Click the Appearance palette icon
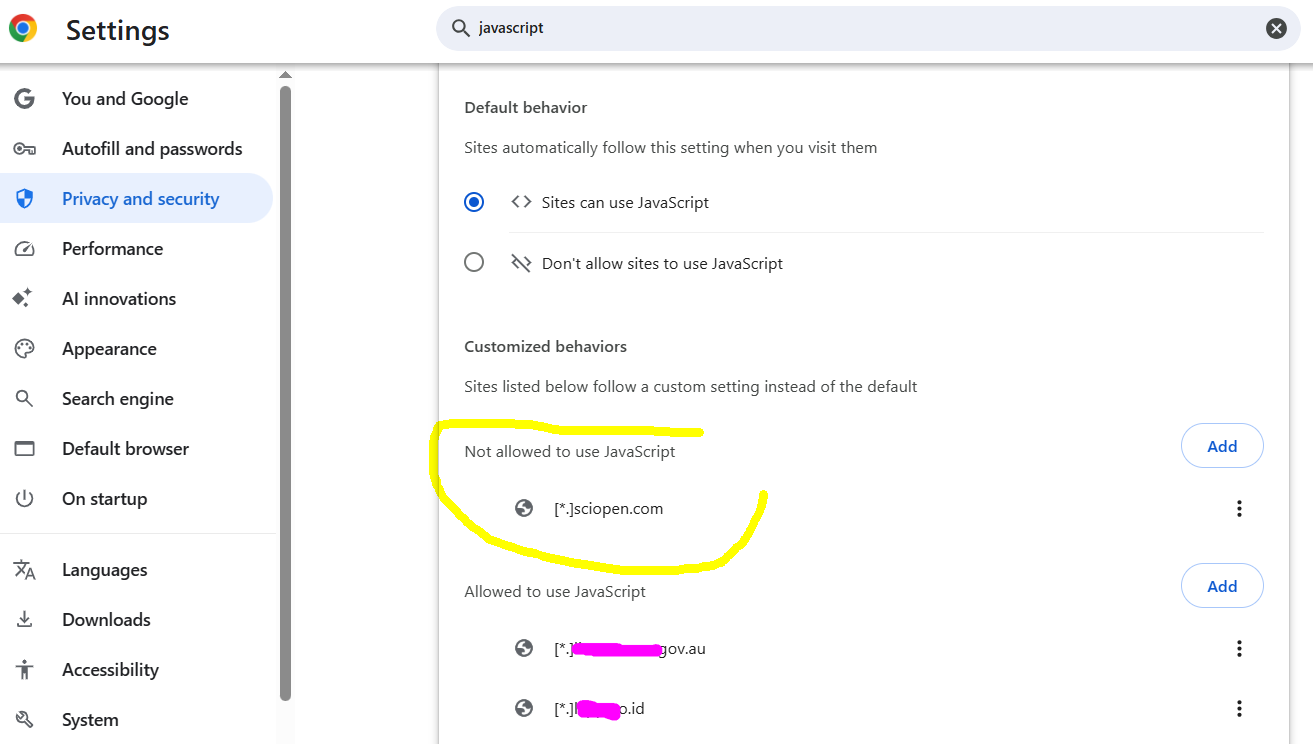Screen dimensions: 1313x744 click(x=25, y=349)
